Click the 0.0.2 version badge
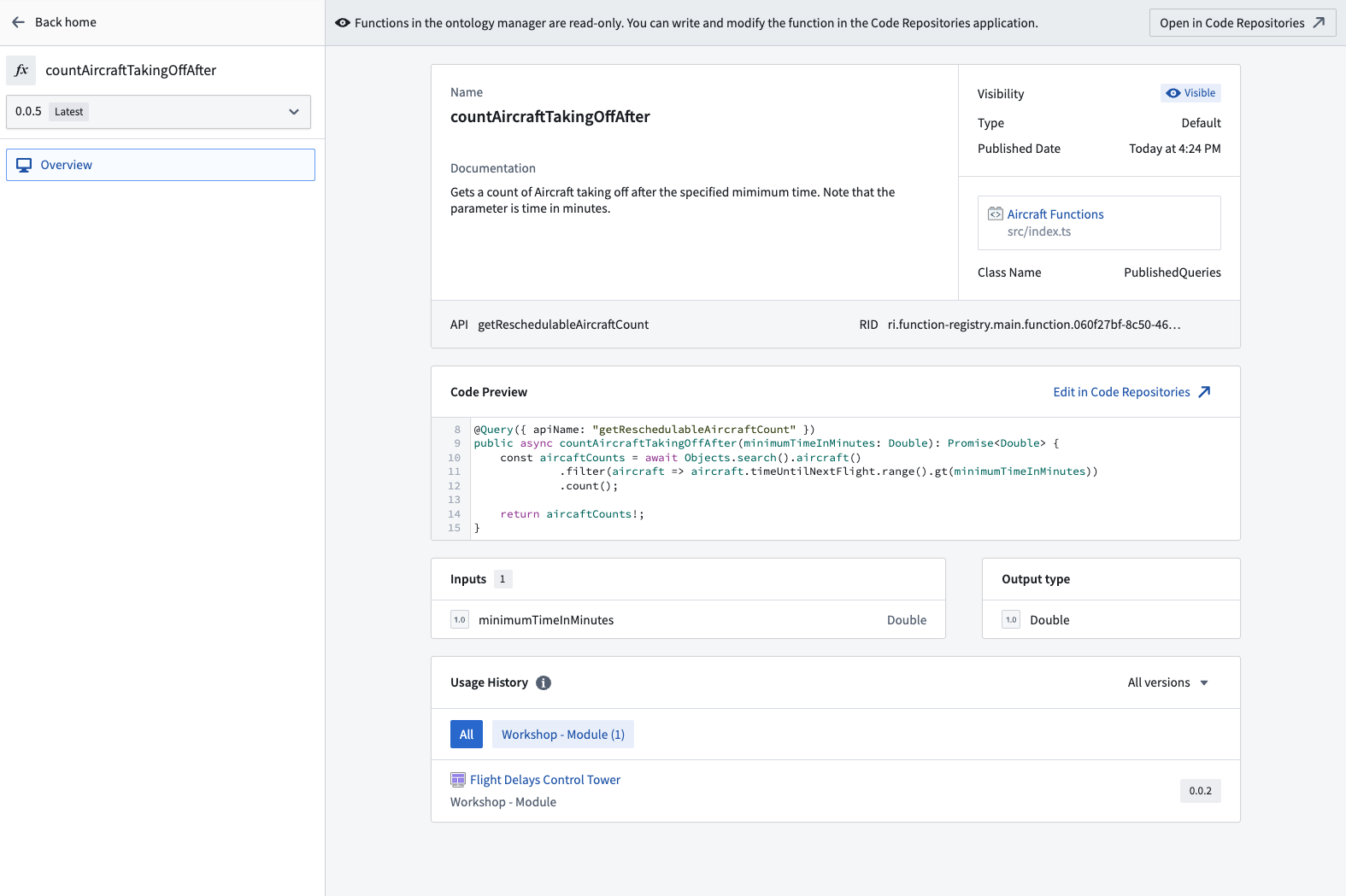 (1201, 791)
